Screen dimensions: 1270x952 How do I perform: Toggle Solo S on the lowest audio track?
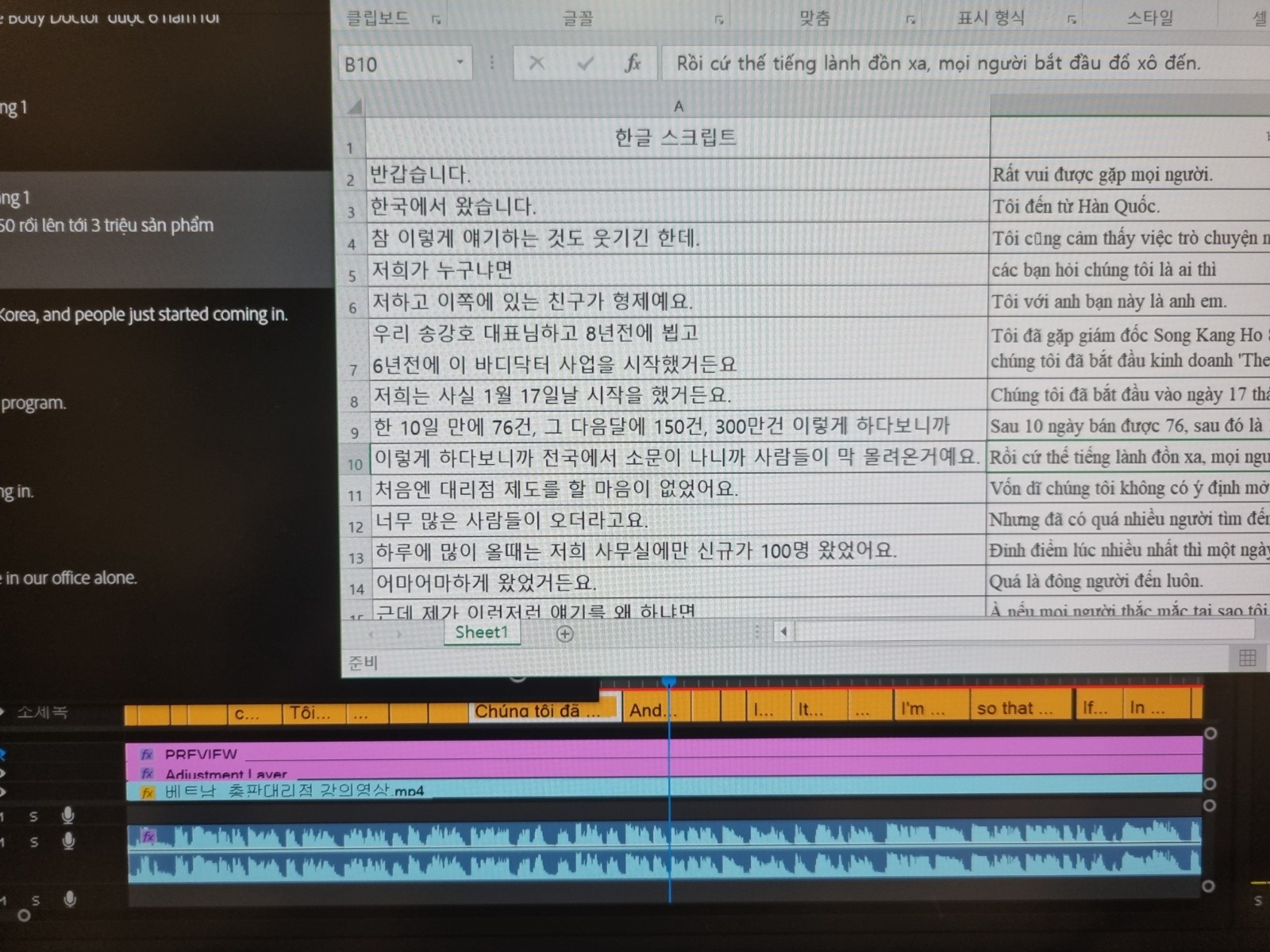[x=36, y=900]
